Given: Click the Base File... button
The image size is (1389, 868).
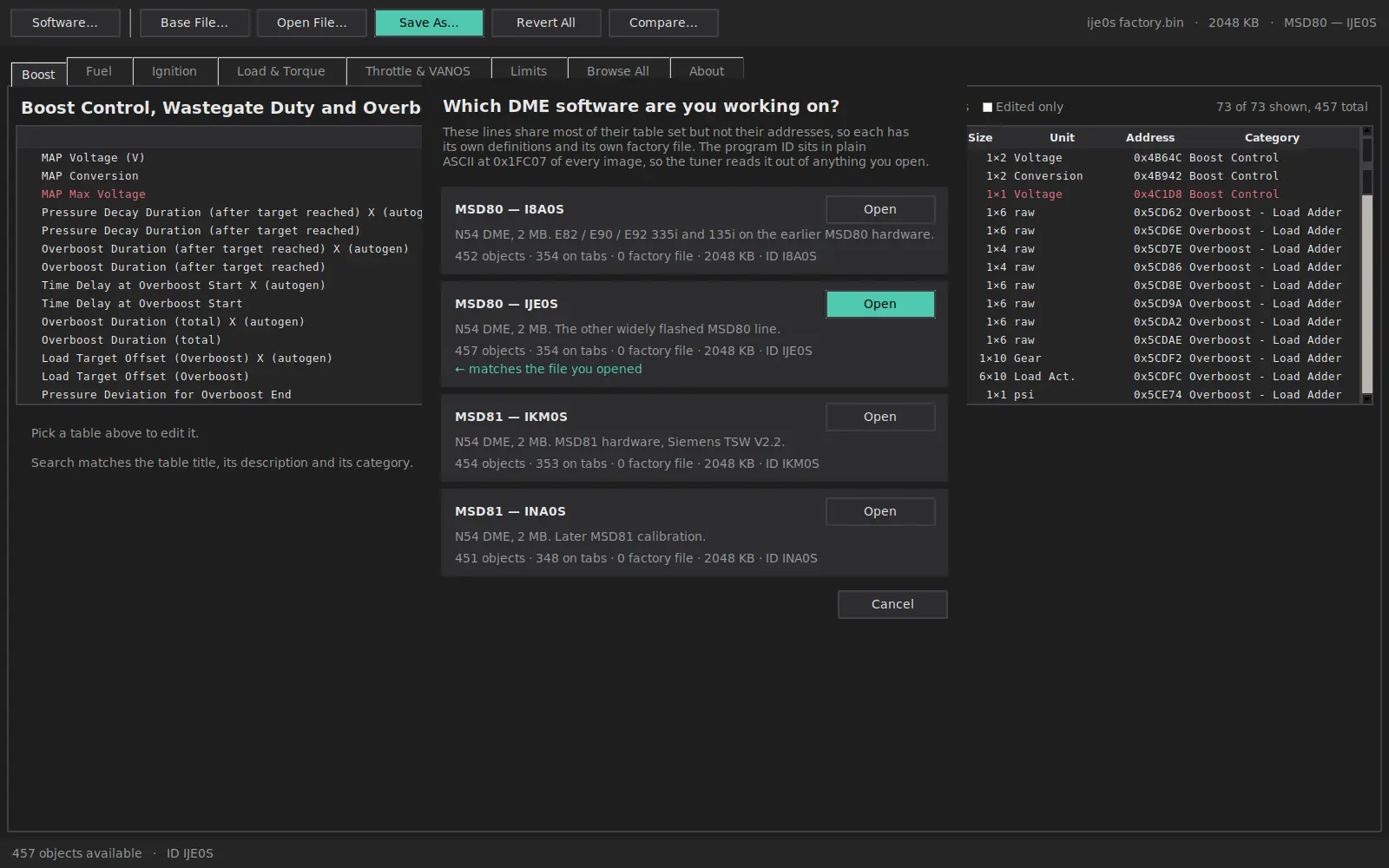Looking at the screenshot, I should tap(194, 23).
